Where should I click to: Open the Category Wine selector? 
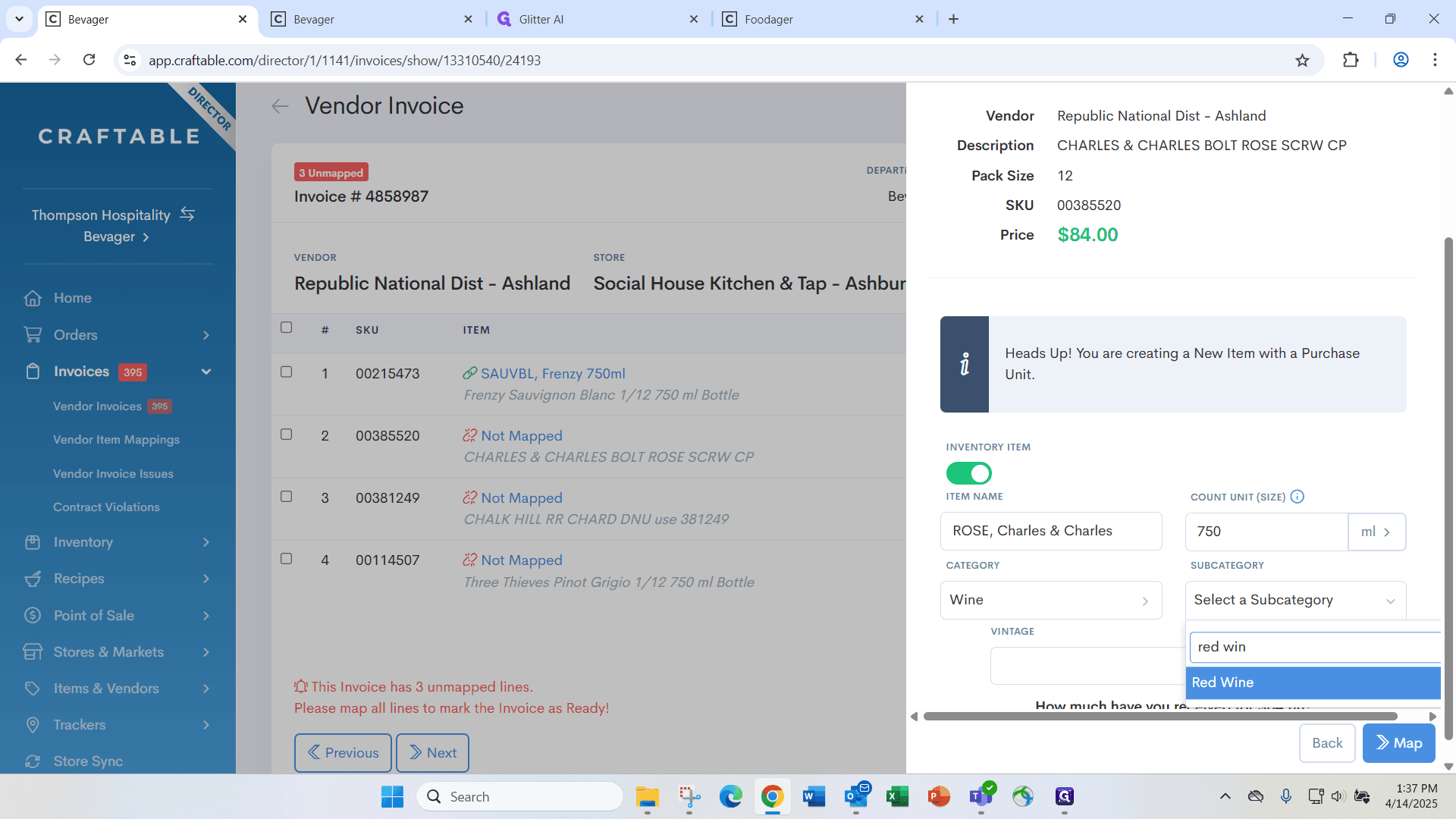pos(1051,600)
